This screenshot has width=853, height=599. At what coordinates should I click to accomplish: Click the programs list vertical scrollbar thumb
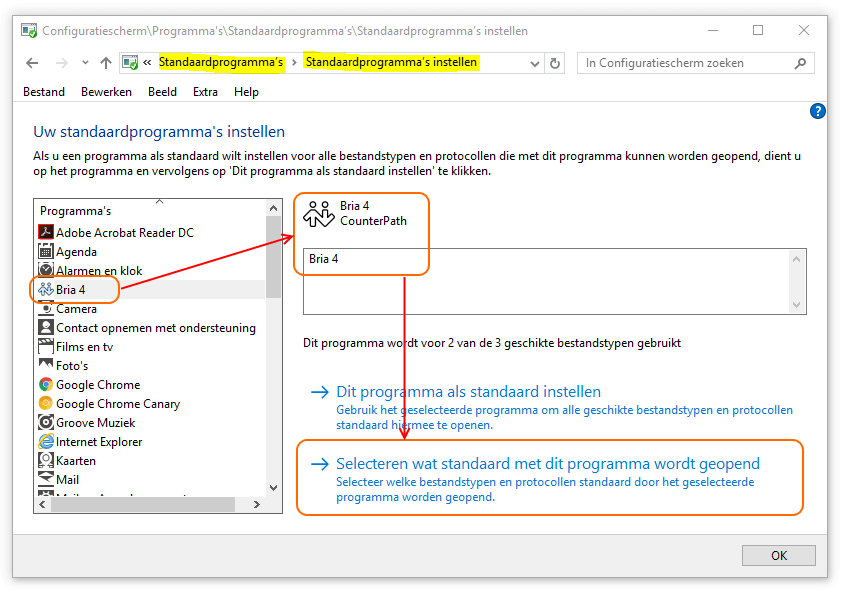pos(274,257)
